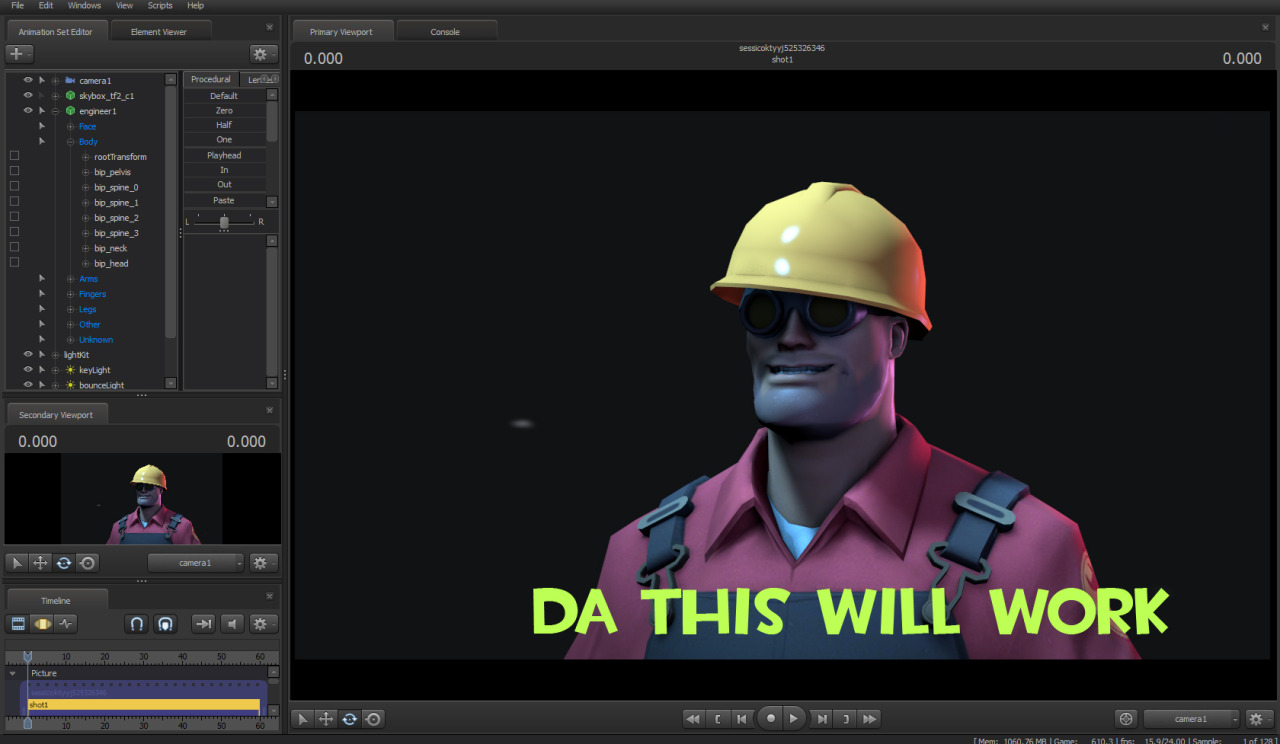Open the Scripts menu
The height and width of the screenshot is (744, 1280).
160,5
